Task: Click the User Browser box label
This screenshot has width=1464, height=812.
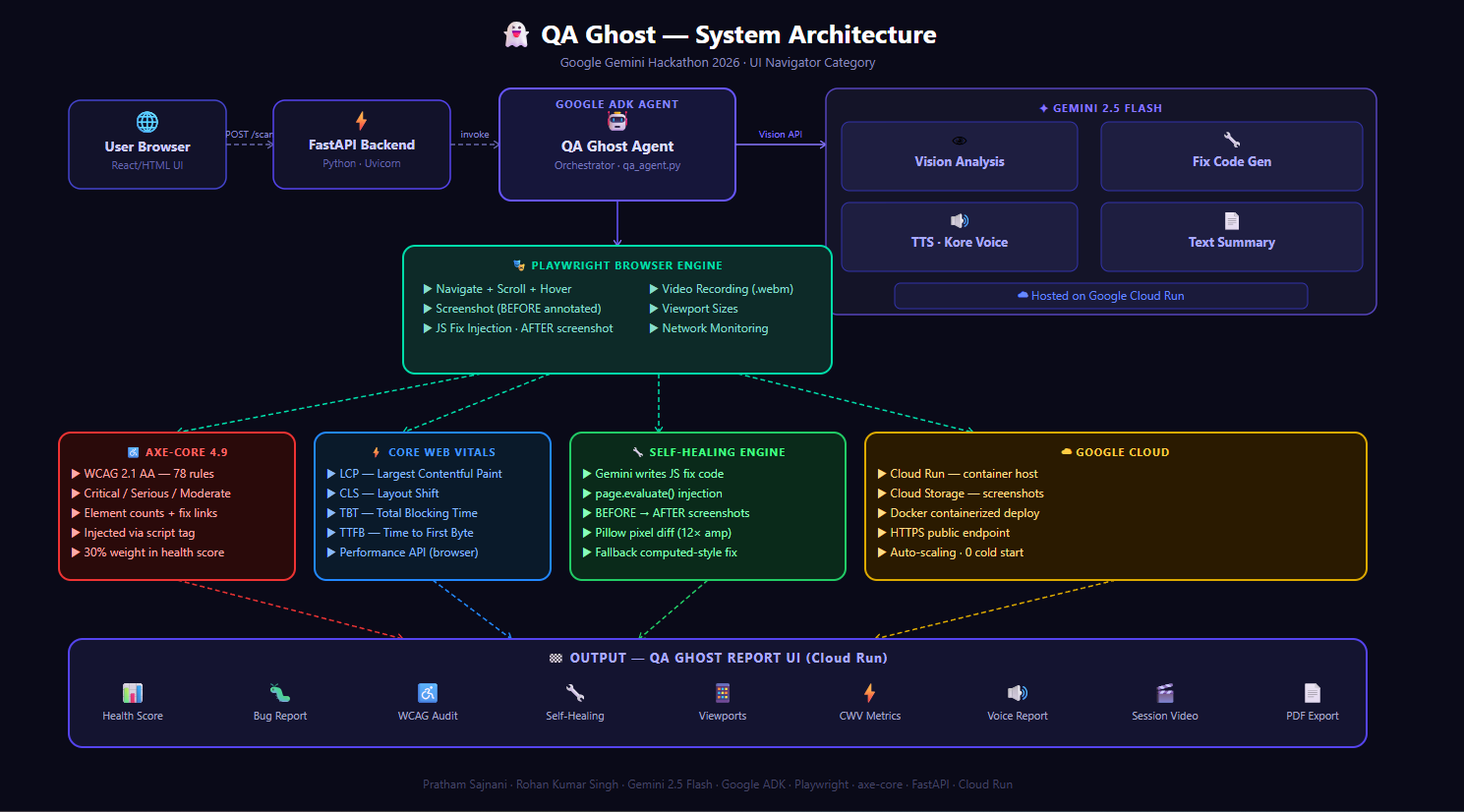Action: [x=147, y=146]
